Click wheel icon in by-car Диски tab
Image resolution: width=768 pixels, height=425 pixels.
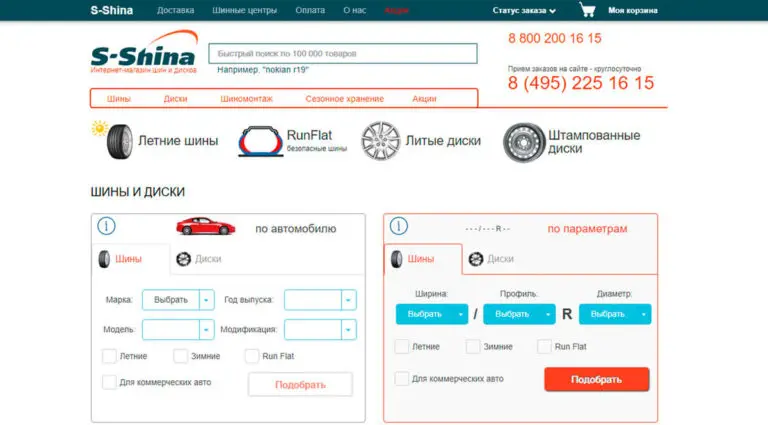coord(184,259)
